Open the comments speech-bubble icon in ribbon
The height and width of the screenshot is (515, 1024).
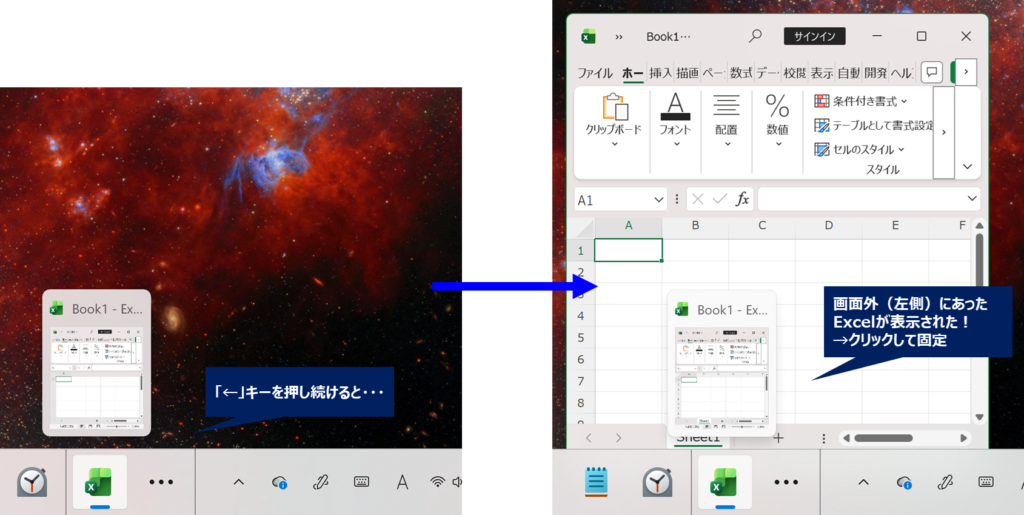click(931, 72)
